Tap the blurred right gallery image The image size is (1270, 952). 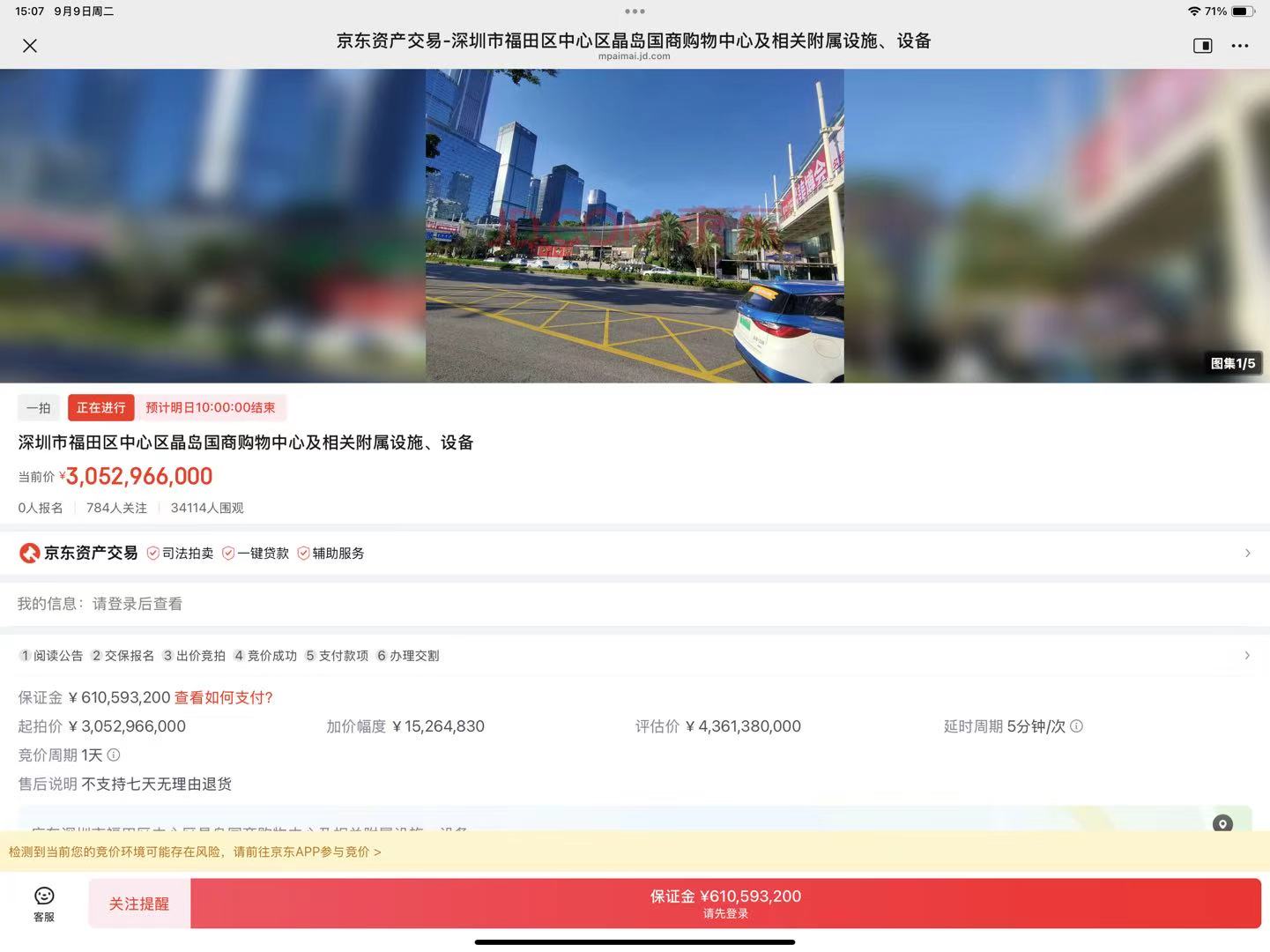[x=1057, y=226]
